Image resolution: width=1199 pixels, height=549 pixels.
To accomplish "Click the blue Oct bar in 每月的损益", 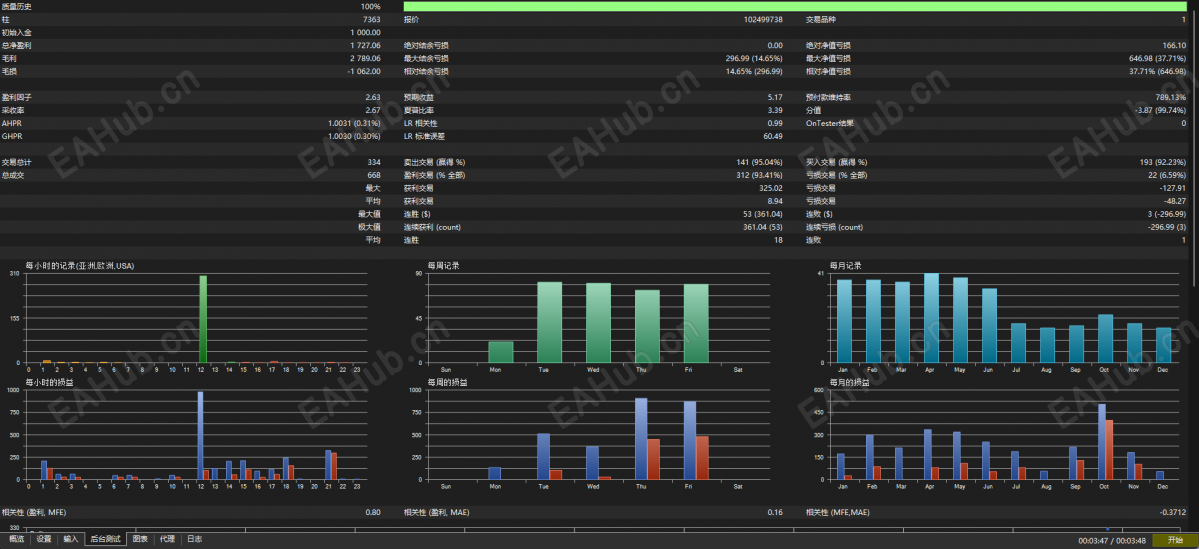I will tap(1102, 441).
